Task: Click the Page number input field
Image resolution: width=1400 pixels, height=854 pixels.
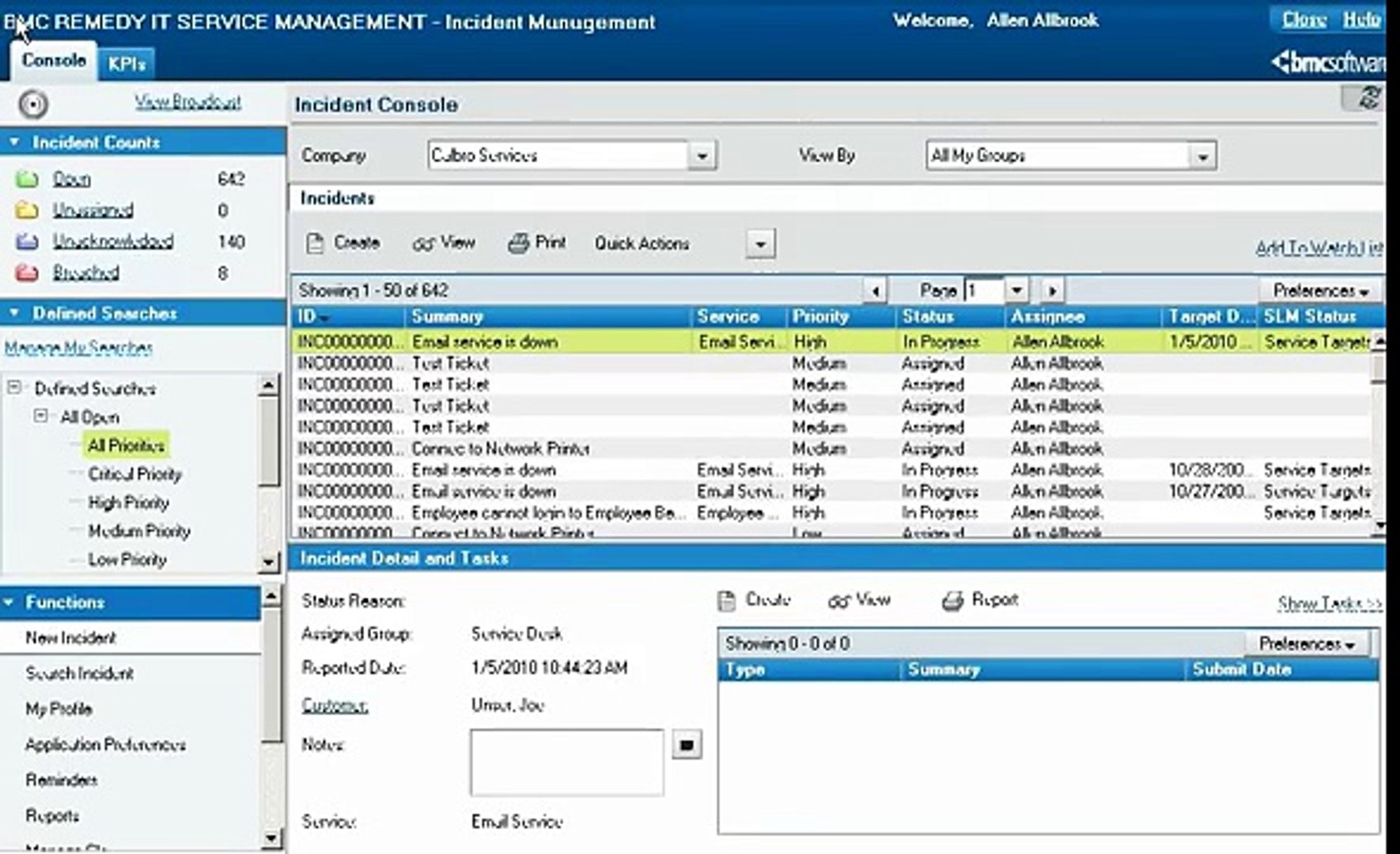Action: click(x=984, y=290)
